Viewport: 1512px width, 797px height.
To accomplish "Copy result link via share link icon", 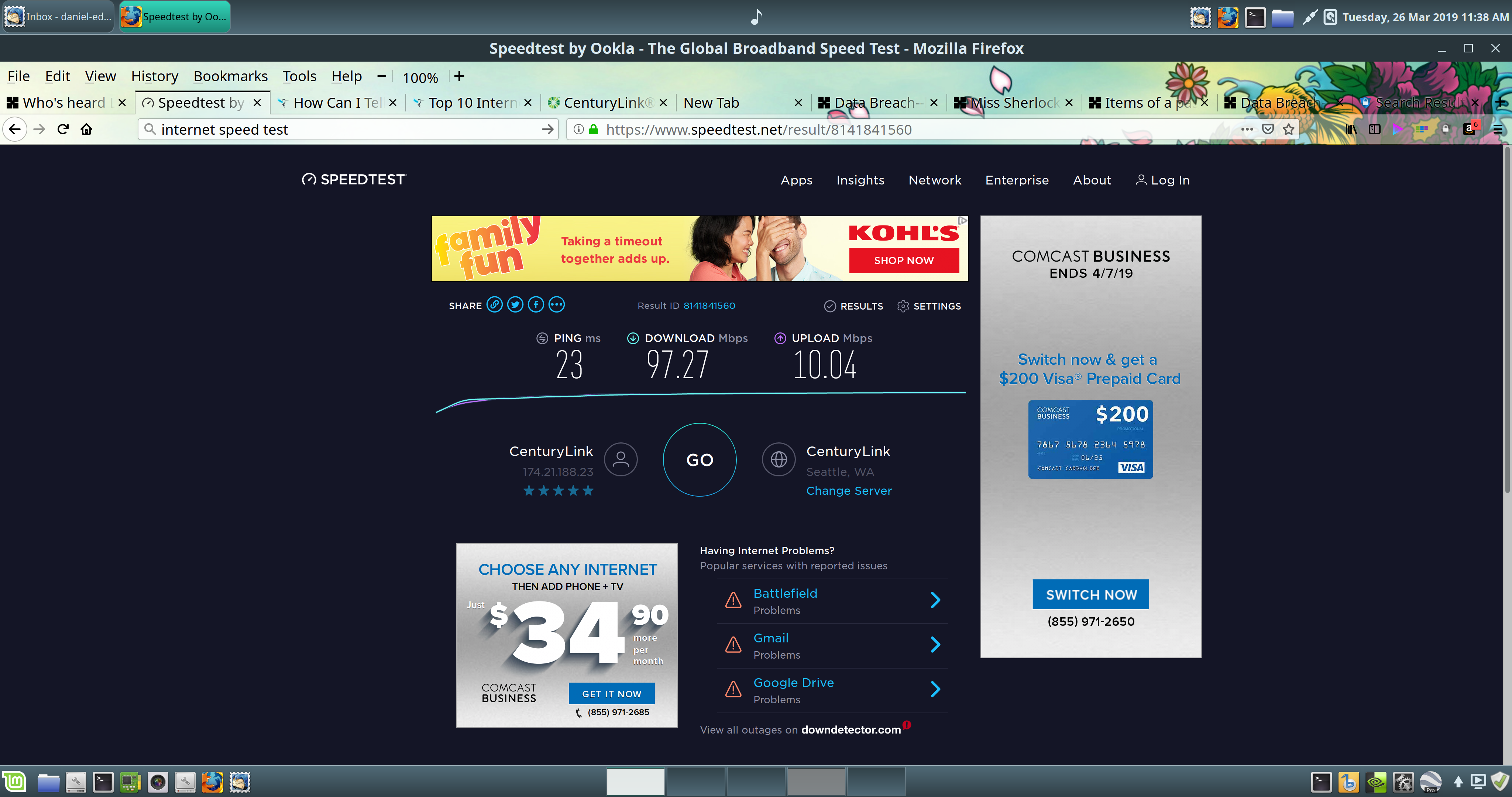I will [494, 305].
